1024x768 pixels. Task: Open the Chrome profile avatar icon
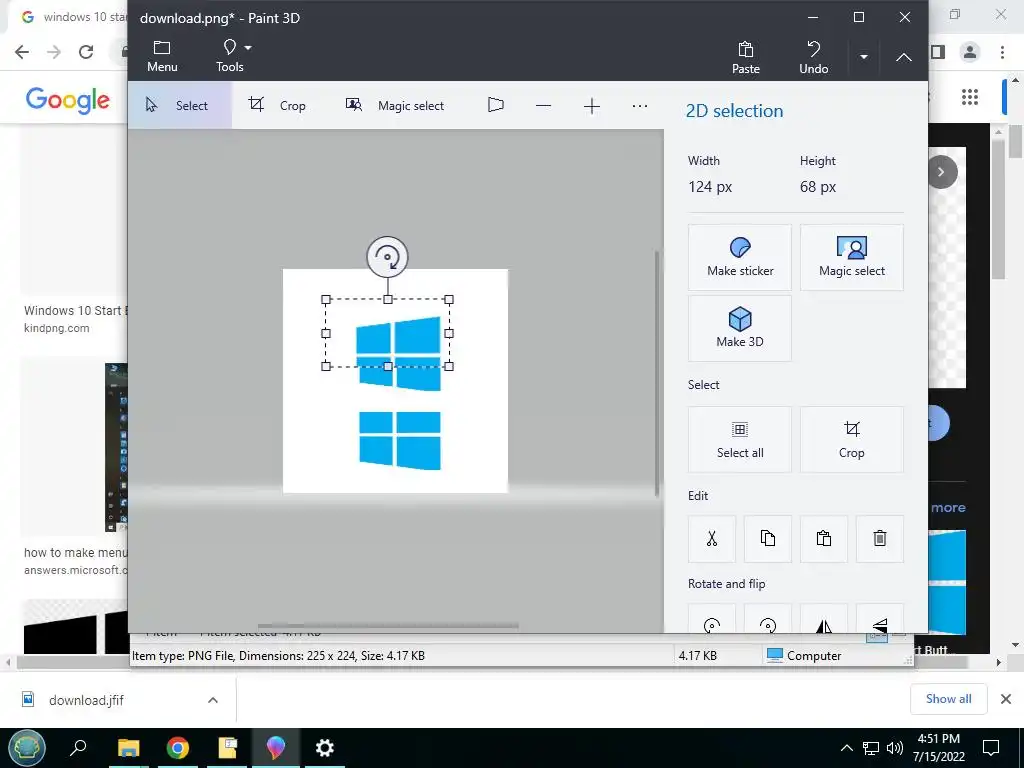(x=970, y=52)
